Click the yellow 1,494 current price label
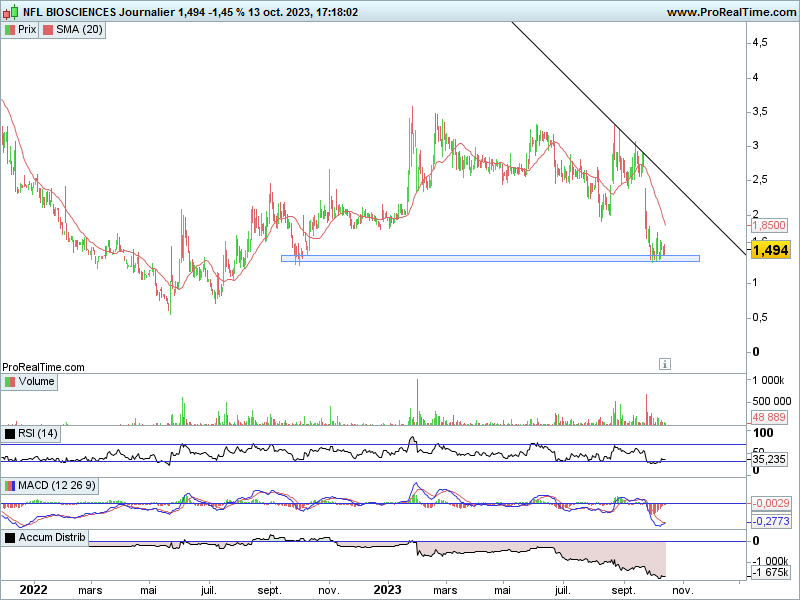This screenshot has width=800, height=600. pyautogui.click(x=770, y=250)
